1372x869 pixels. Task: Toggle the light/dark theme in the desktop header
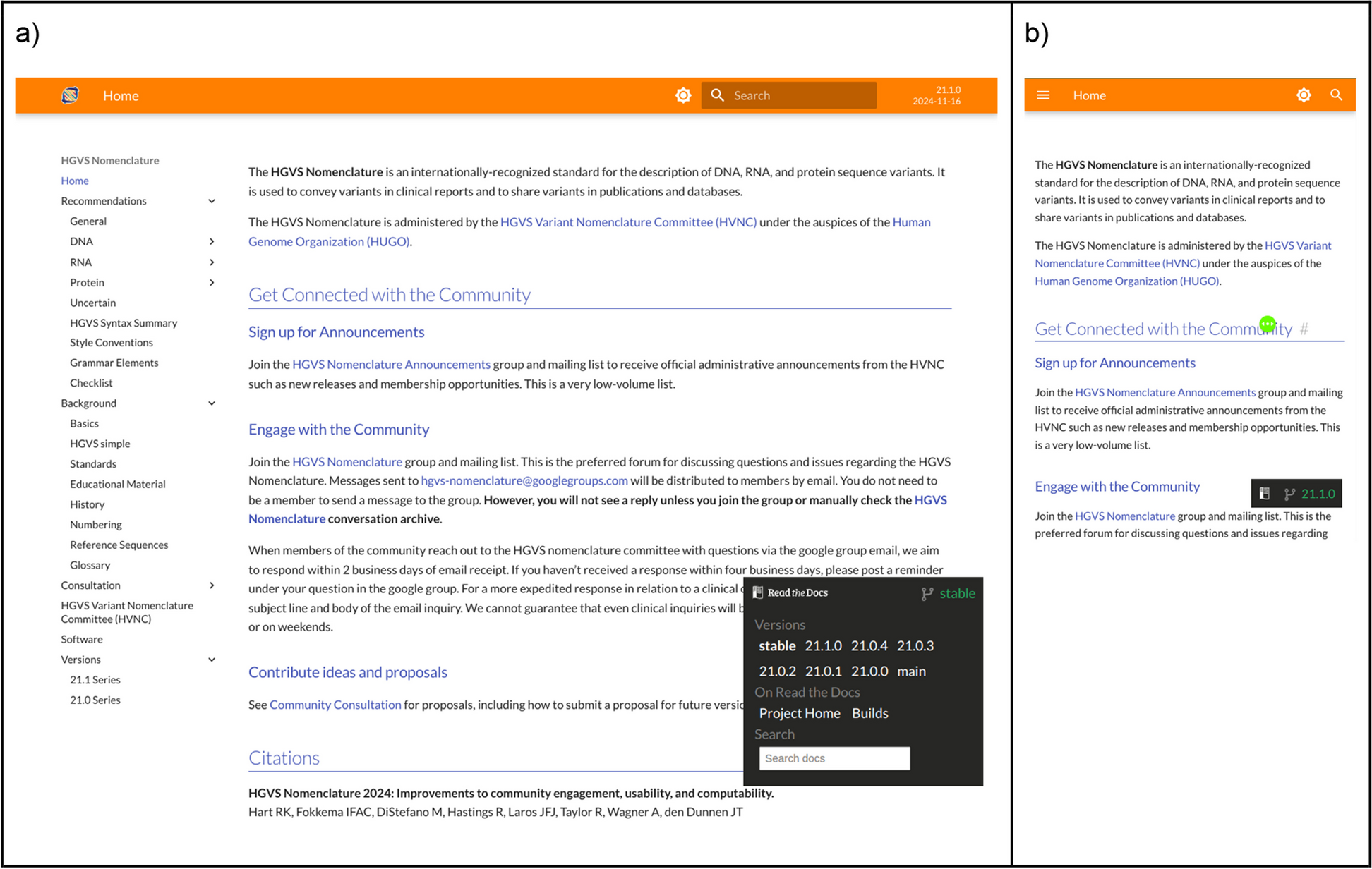pos(682,95)
